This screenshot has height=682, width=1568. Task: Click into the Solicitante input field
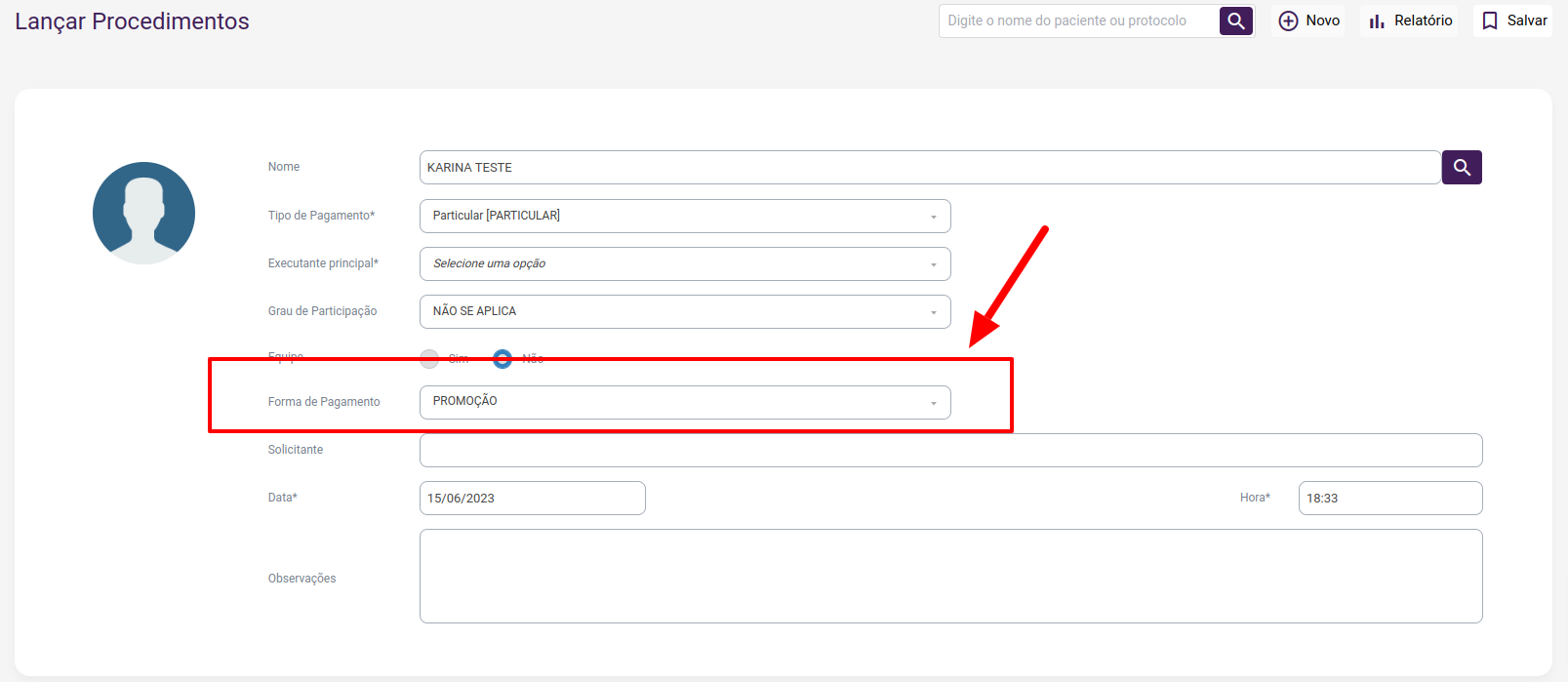point(950,450)
